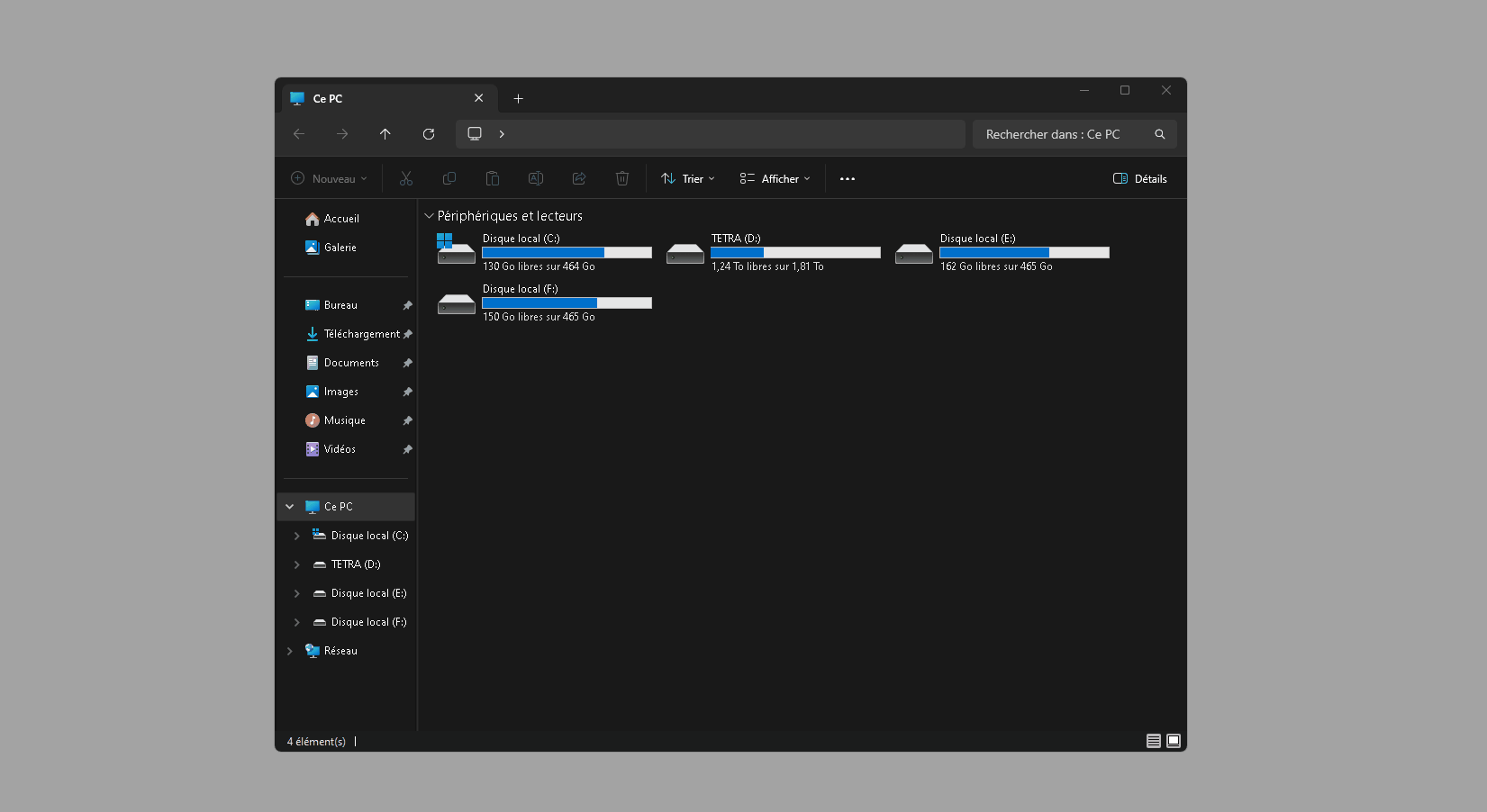The width and height of the screenshot is (1487, 812).
Task: Expand Disque local (E:) in the tree
Action: [x=297, y=593]
